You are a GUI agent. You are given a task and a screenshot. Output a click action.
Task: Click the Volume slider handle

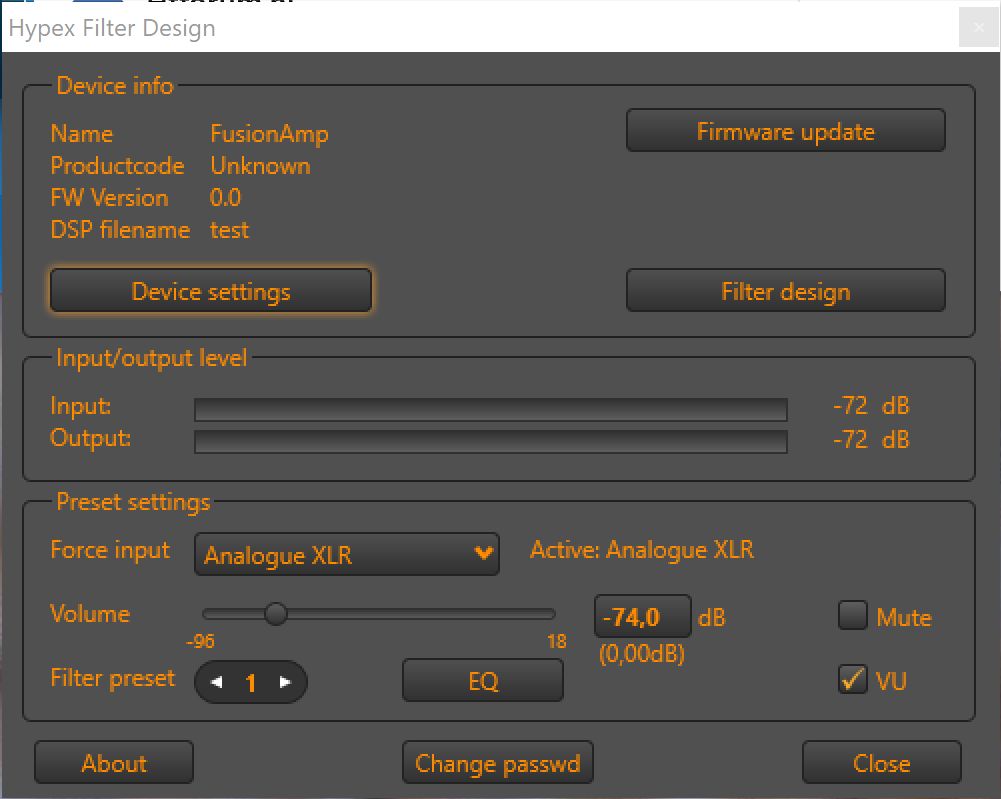[276, 614]
